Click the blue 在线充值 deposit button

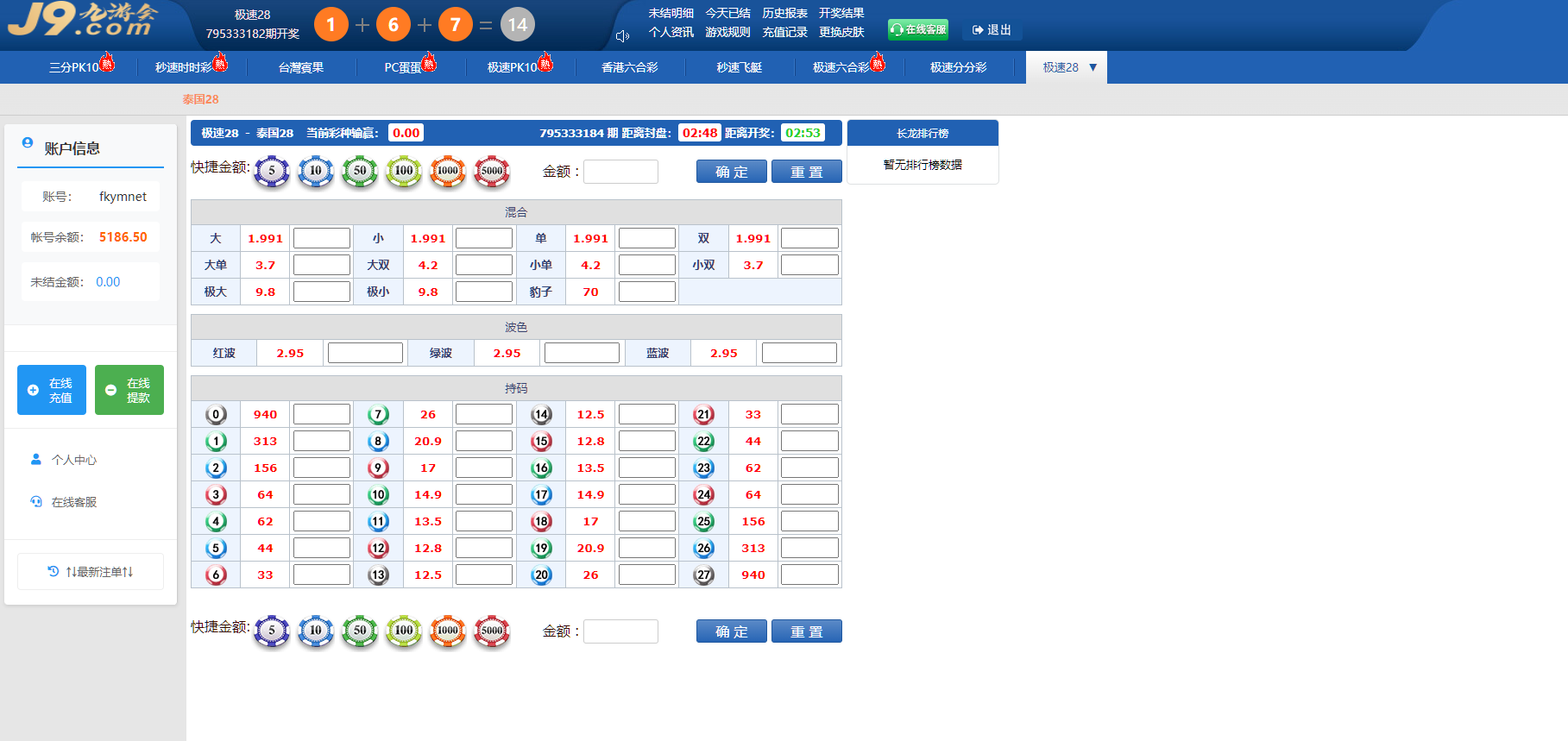tap(52, 390)
